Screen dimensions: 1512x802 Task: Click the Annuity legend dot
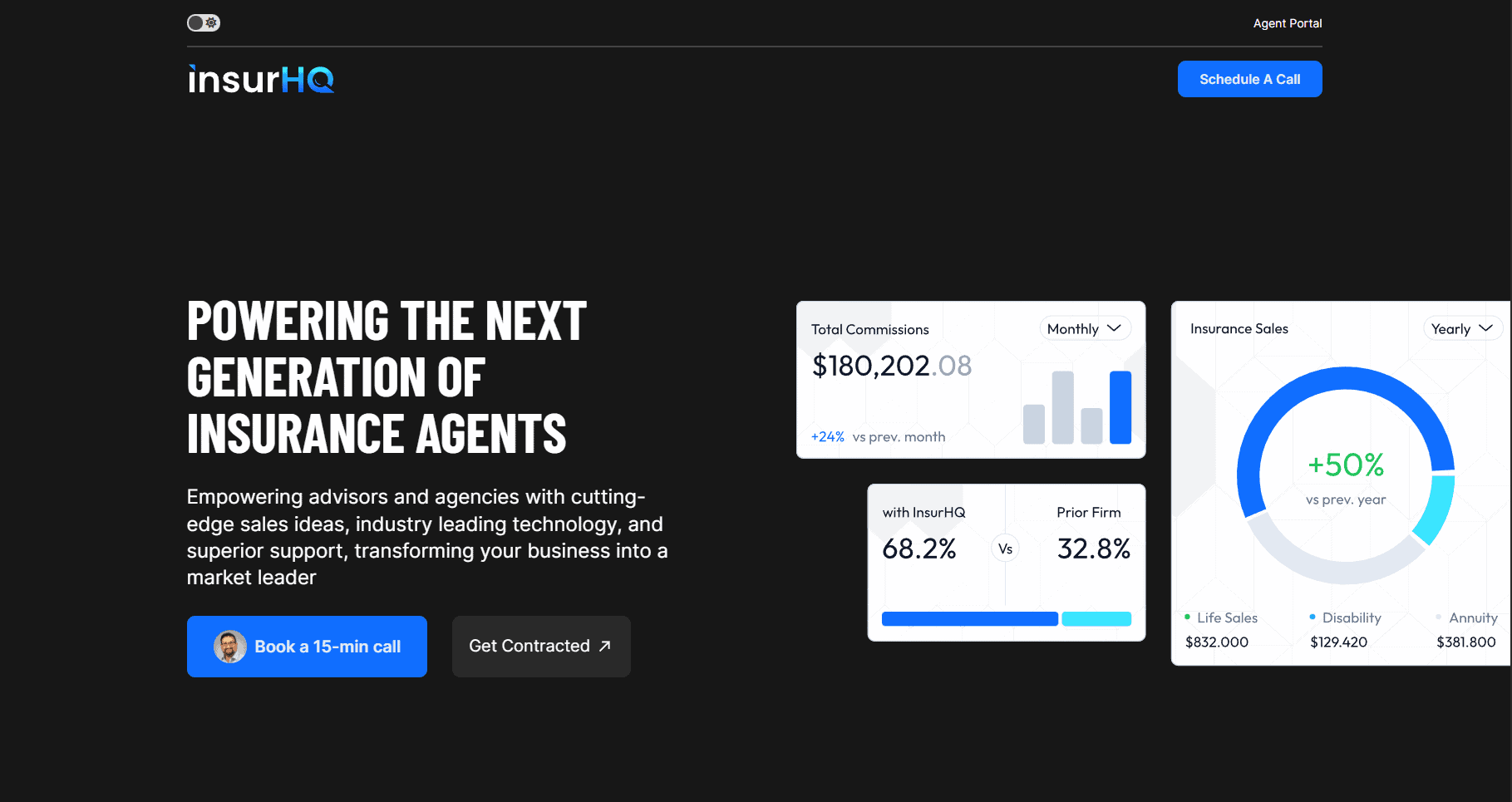coord(1439,617)
